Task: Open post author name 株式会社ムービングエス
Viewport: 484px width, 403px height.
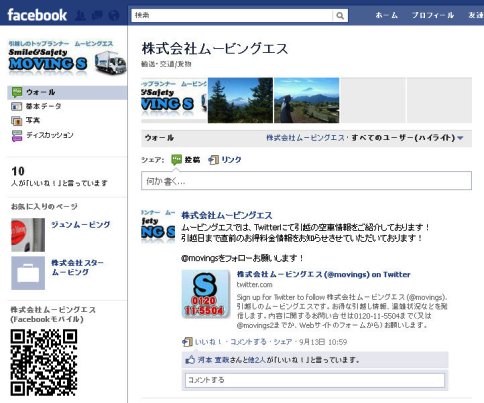Action: [x=227, y=215]
